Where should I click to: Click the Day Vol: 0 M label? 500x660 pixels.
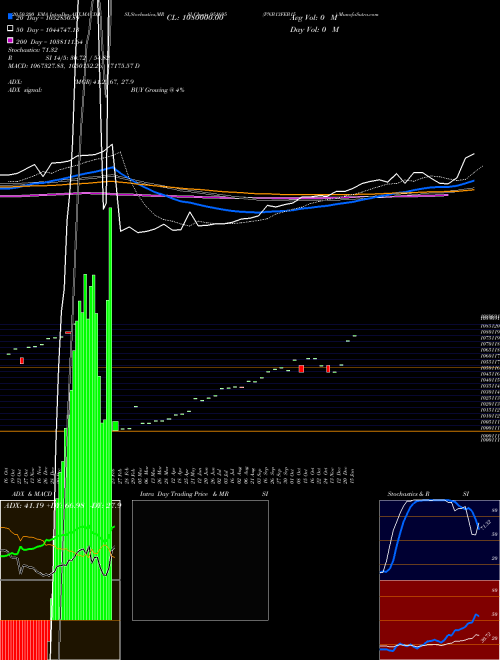pos(314,29)
